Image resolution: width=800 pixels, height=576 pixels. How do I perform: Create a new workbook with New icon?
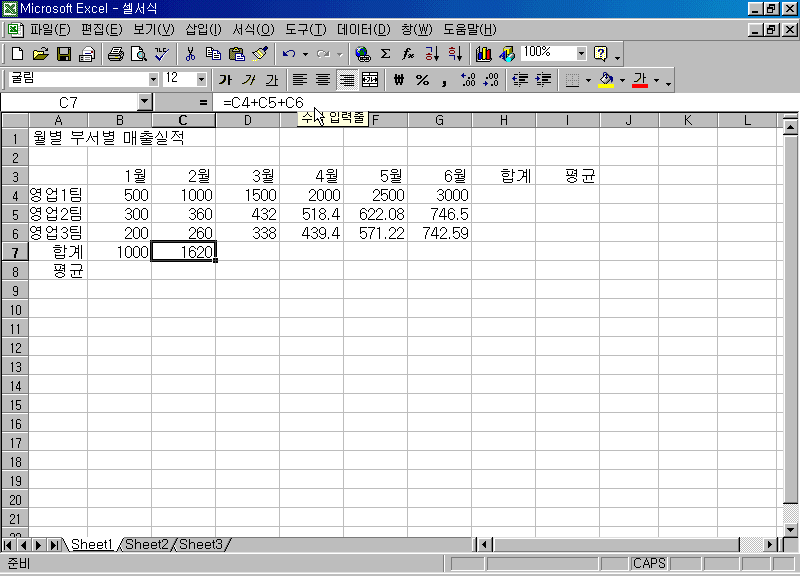17,54
